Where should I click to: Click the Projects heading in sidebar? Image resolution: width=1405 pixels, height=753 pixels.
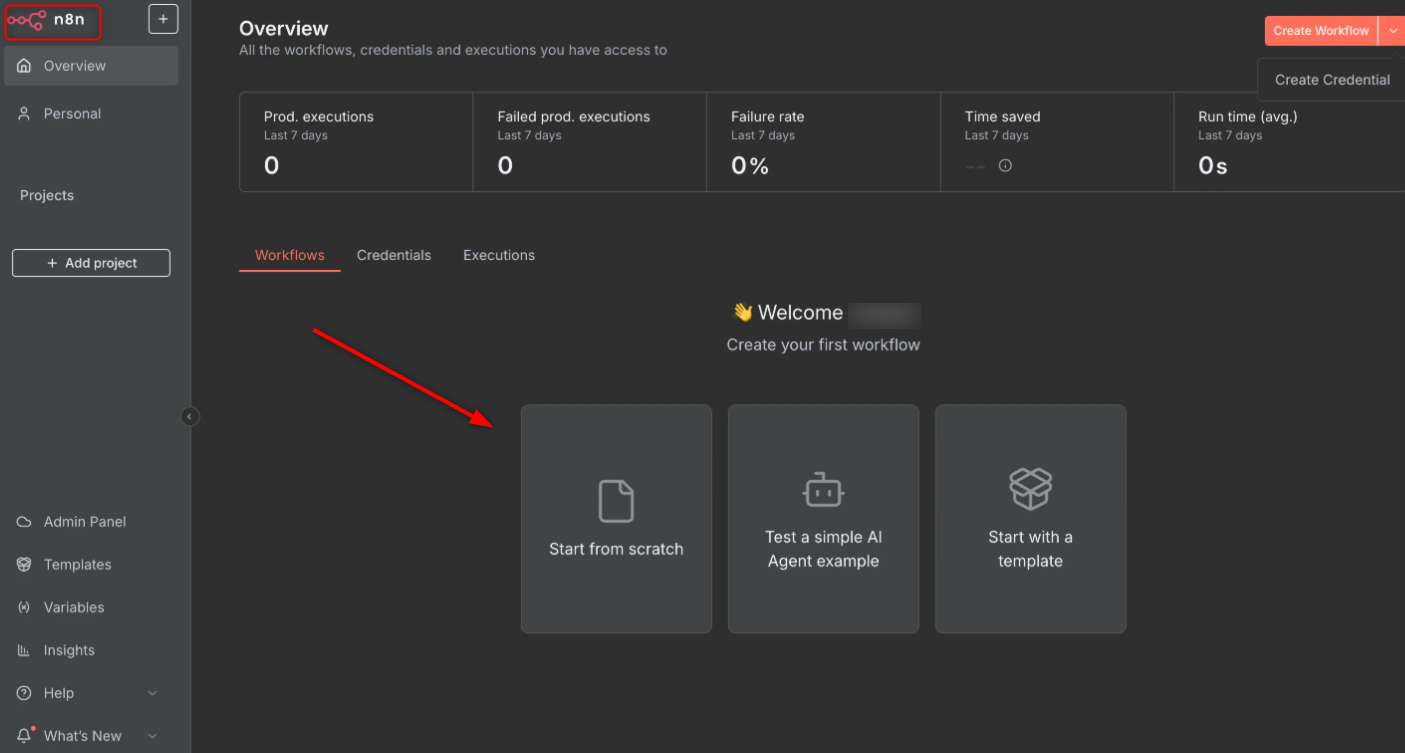point(47,196)
